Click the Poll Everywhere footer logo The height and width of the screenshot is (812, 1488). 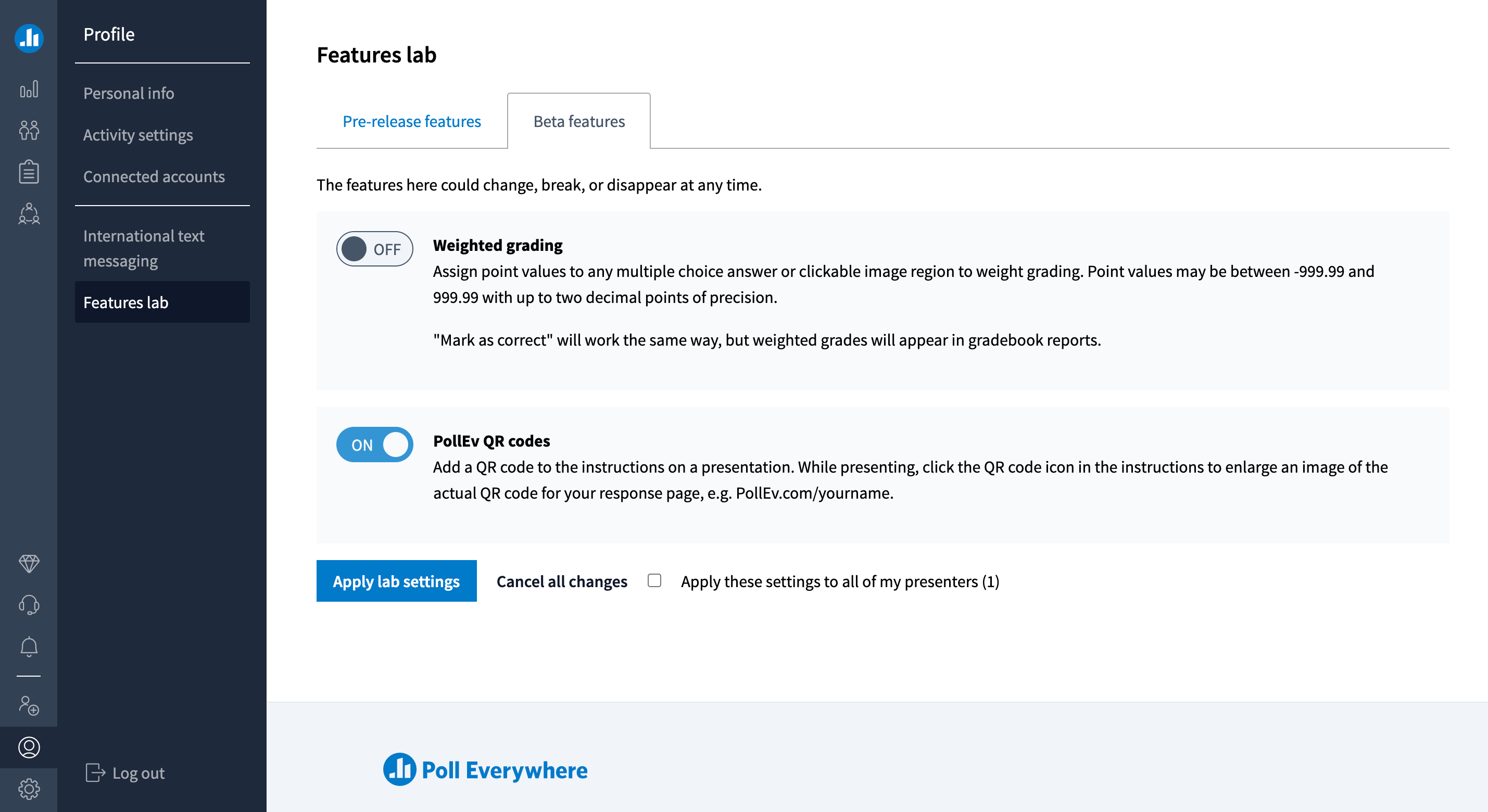point(485,770)
